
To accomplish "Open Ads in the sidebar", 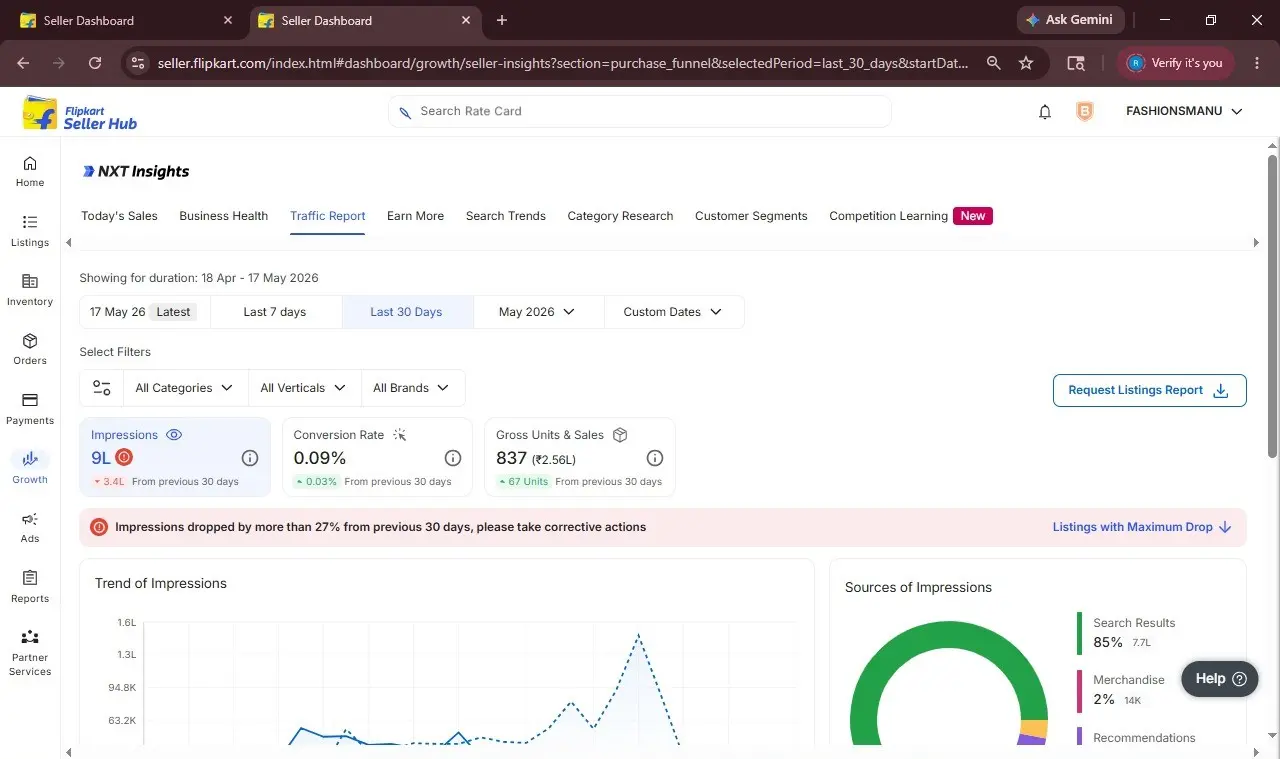I will (30, 527).
